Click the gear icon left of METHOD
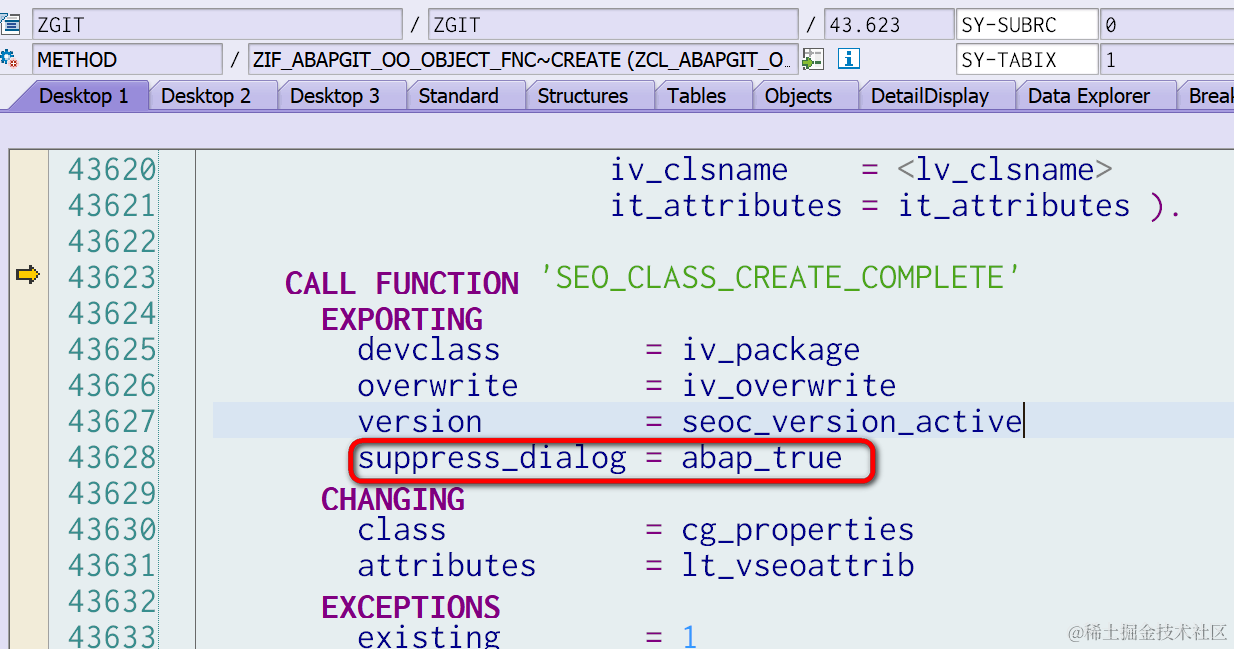 [10, 59]
